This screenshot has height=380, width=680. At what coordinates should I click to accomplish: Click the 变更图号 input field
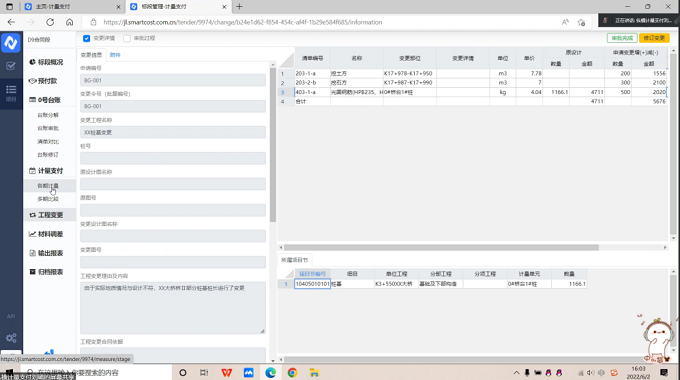(x=173, y=262)
